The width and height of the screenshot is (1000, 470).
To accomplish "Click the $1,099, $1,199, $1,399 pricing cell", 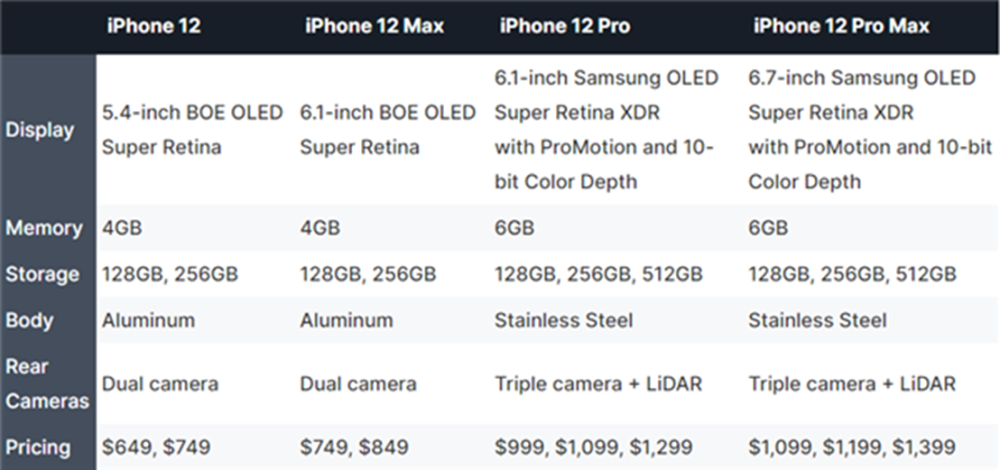I will click(x=851, y=446).
